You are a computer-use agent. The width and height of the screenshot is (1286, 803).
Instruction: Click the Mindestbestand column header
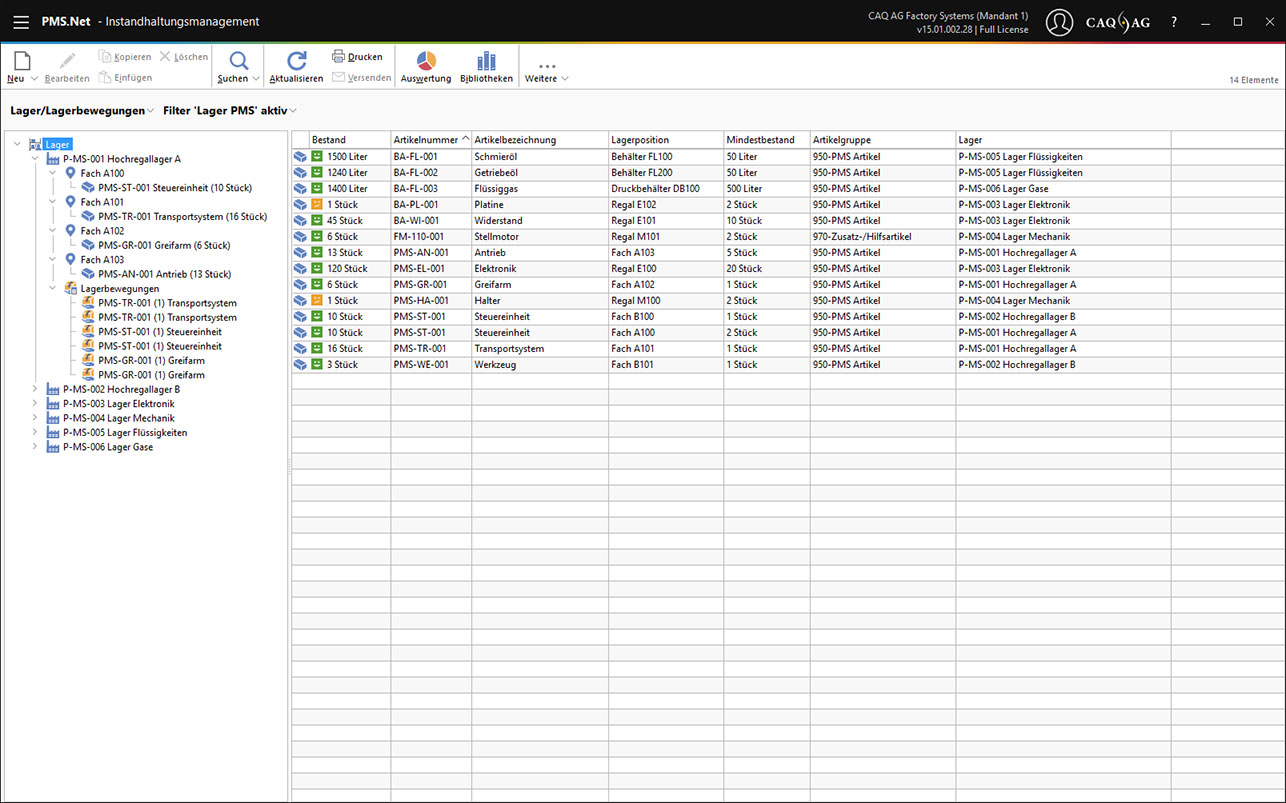point(760,140)
